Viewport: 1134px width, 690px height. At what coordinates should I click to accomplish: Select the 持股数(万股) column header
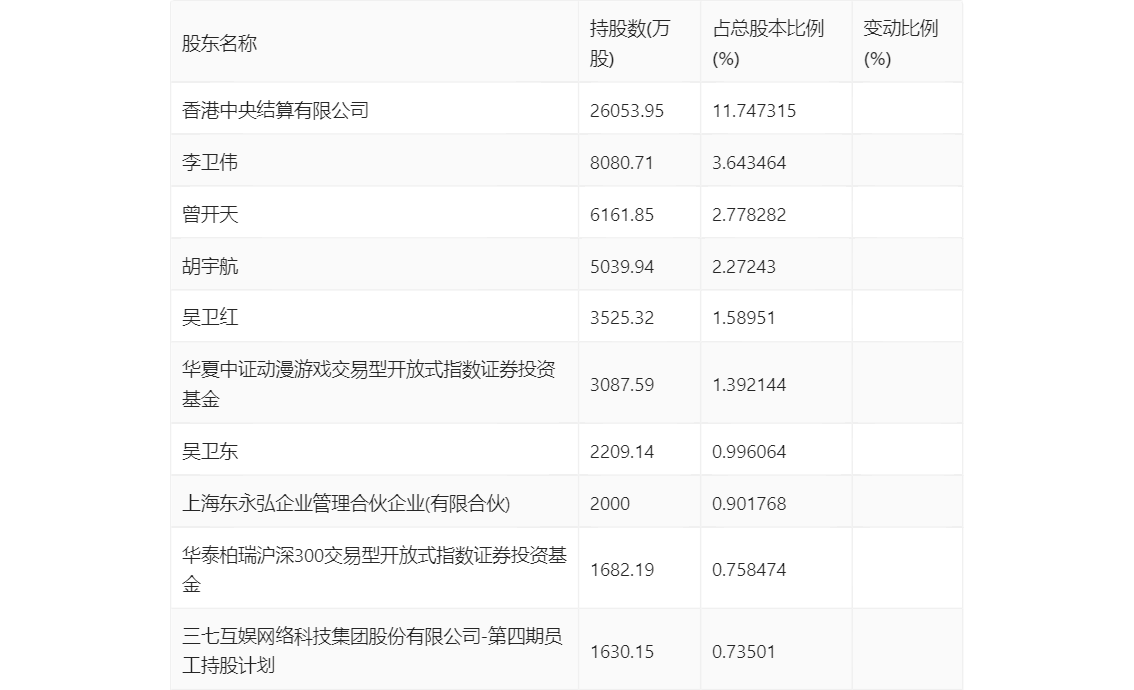[630, 43]
